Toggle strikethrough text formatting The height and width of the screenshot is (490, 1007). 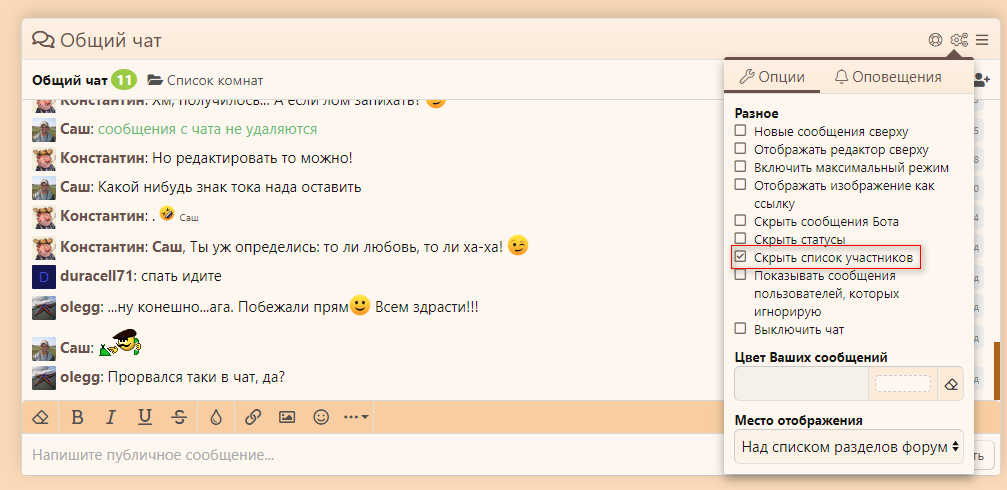[x=179, y=417]
